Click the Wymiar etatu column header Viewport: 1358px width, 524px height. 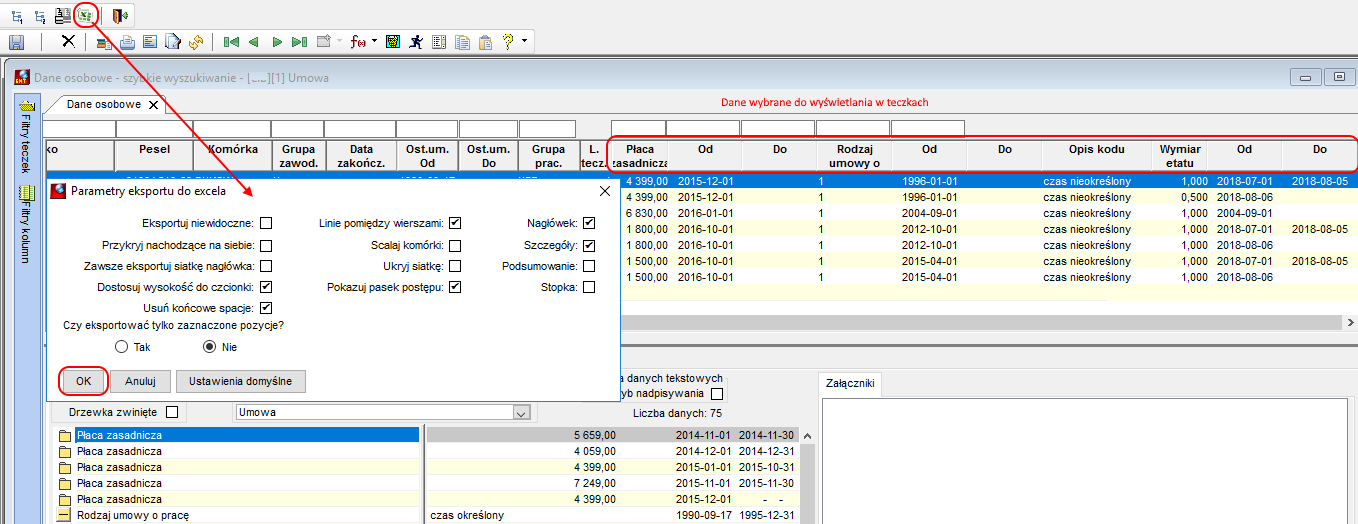pyautogui.click(x=1179, y=156)
